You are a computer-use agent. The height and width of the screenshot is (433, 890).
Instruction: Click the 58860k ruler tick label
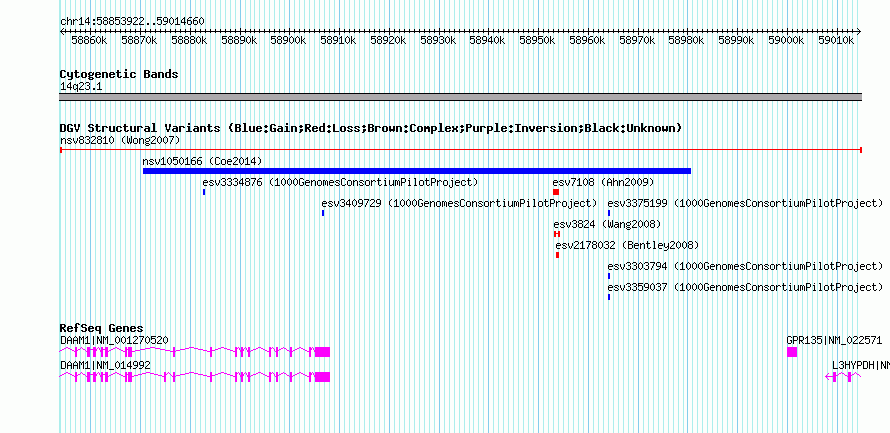click(x=89, y=40)
